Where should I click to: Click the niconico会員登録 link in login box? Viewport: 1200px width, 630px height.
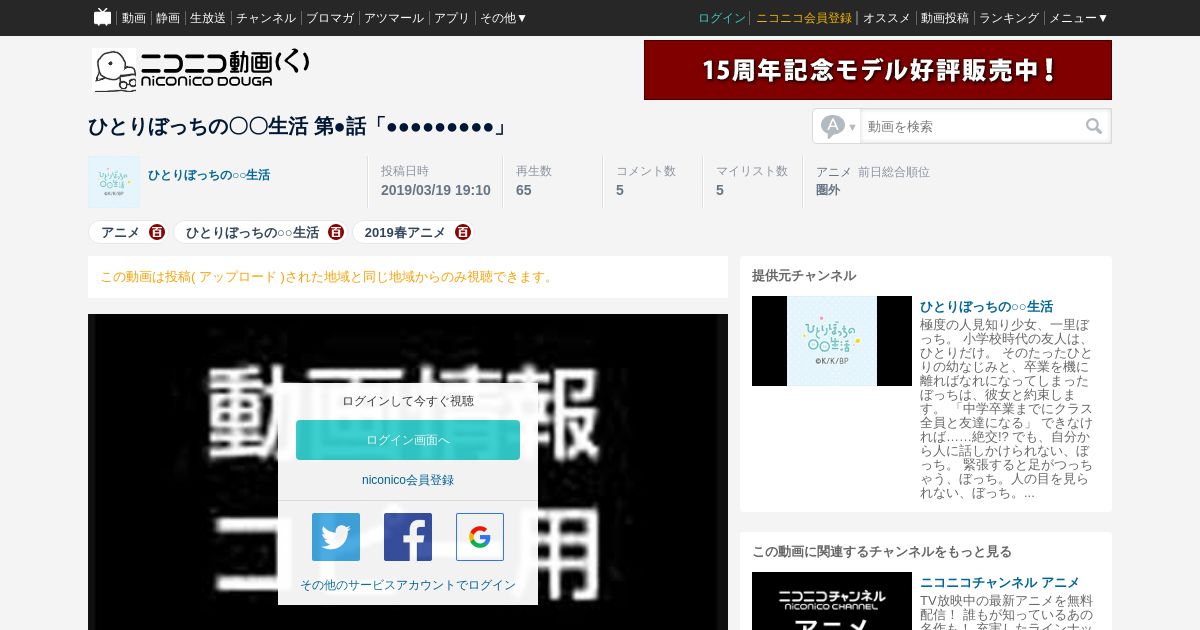tap(408, 480)
